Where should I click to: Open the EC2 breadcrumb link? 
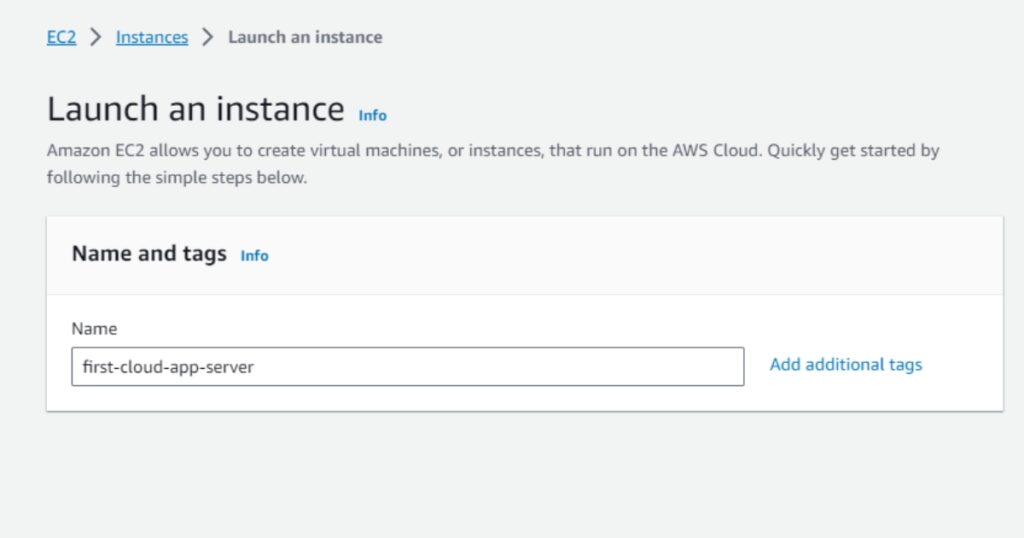pyautogui.click(x=61, y=37)
